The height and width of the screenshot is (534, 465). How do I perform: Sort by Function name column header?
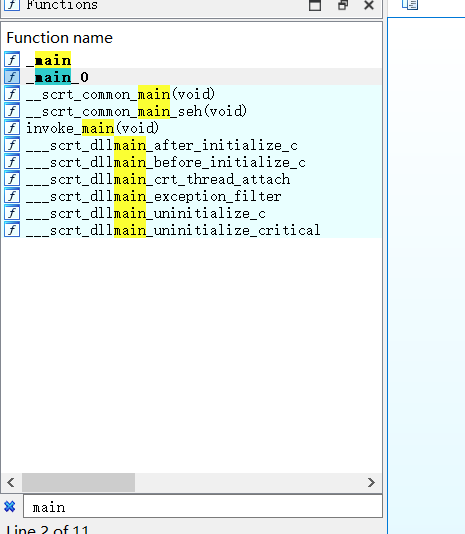click(x=59, y=38)
